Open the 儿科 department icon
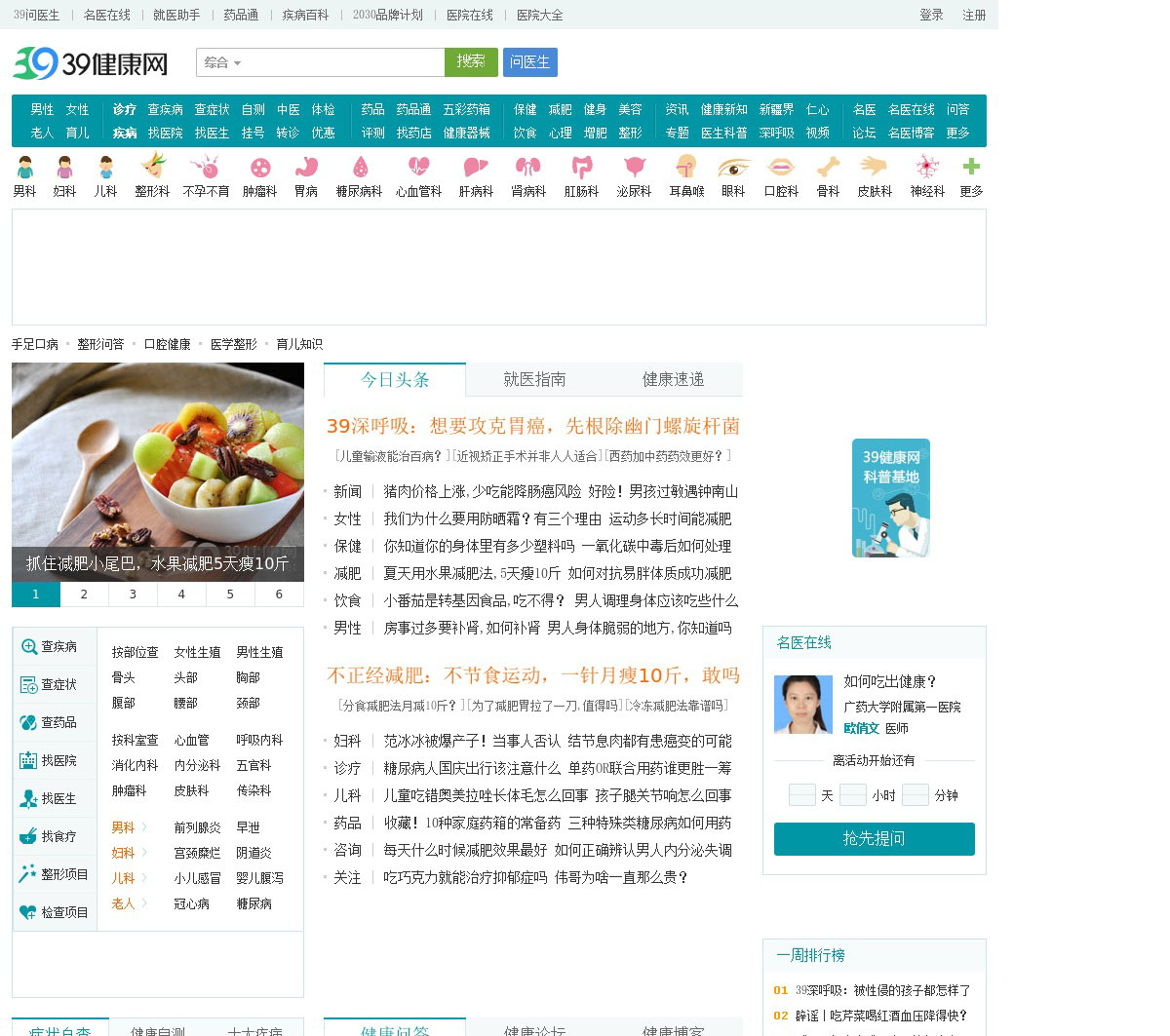The image size is (1170, 1036). (x=105, y=167)
